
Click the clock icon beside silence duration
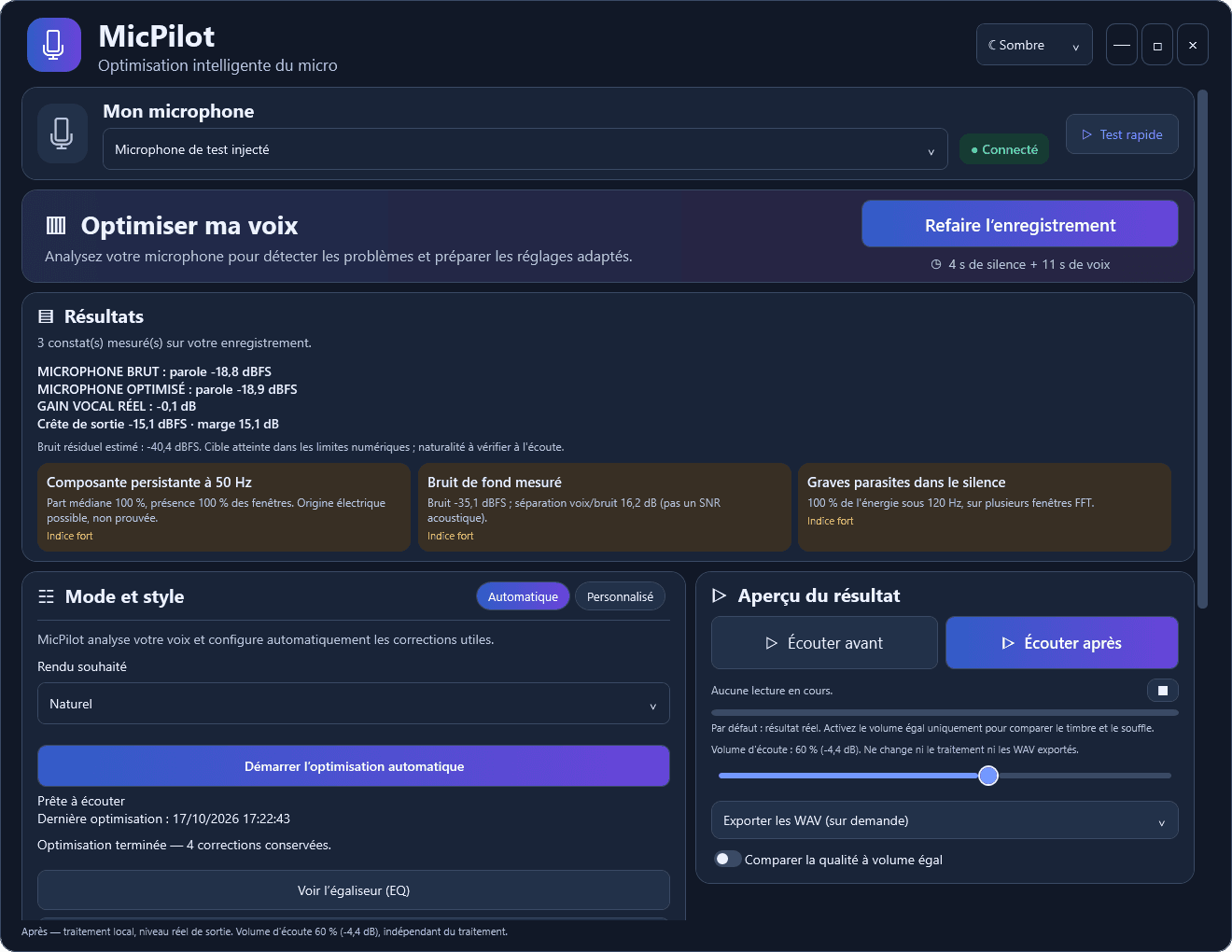point(936,264)
